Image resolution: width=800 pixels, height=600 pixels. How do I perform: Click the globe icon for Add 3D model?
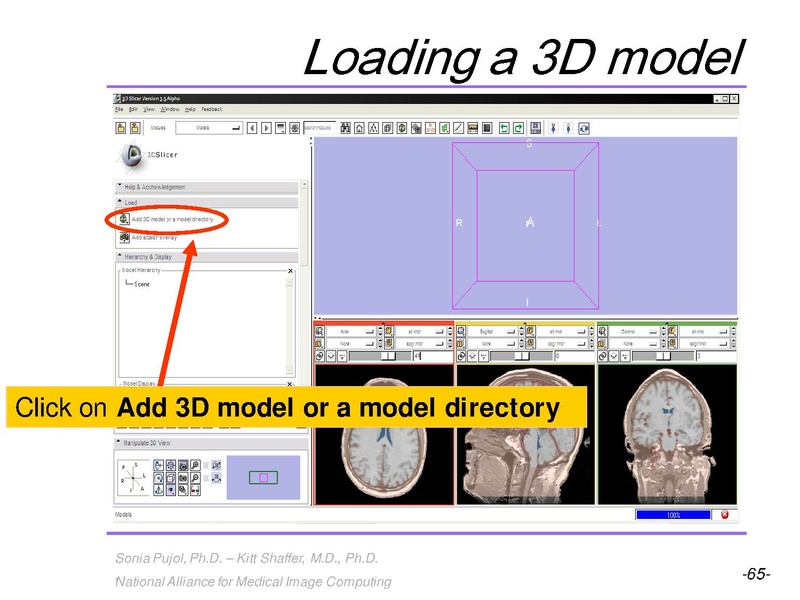pyautogui.click(x=124, y=219)
